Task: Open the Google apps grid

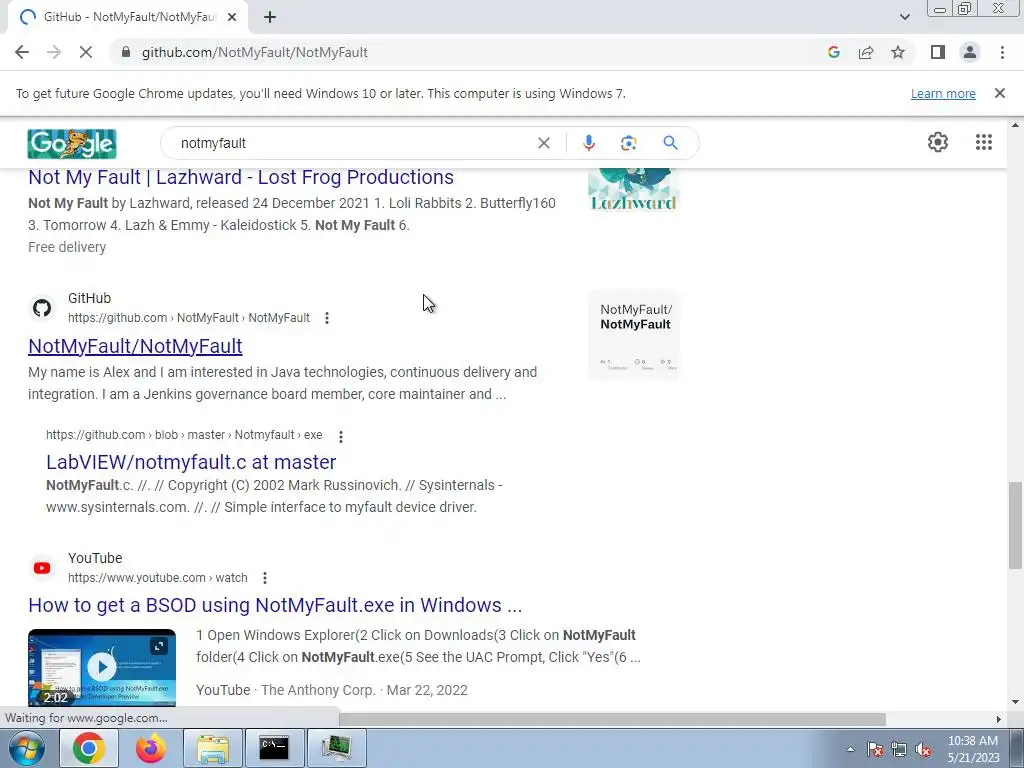Action: coord(984,142)
